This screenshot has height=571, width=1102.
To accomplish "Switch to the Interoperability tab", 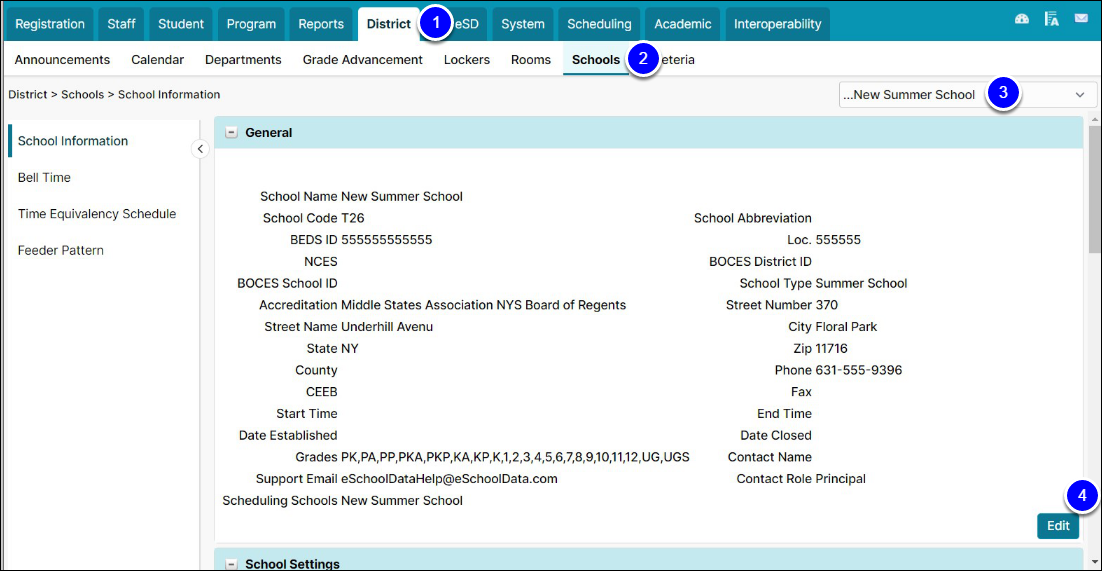I will [777, 24].
